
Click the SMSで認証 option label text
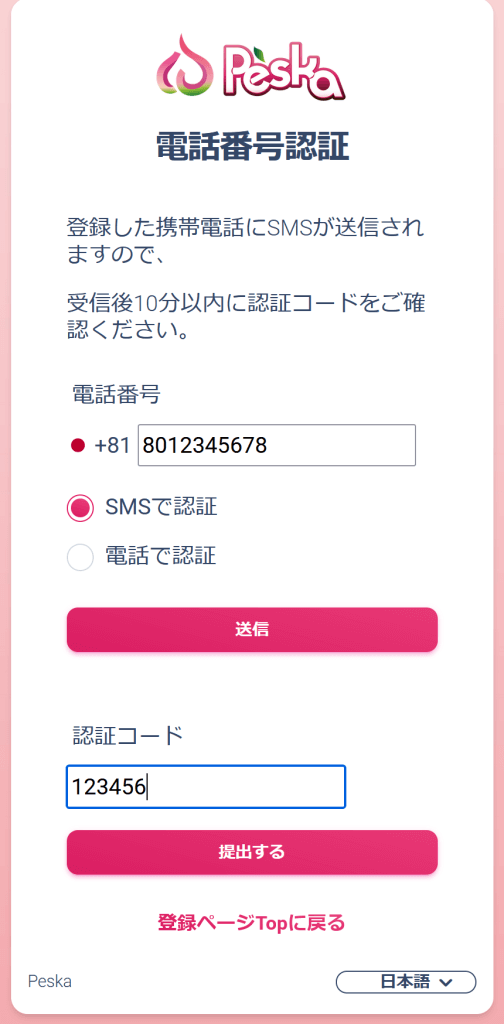pyautogui.click(x=161, y=507)
